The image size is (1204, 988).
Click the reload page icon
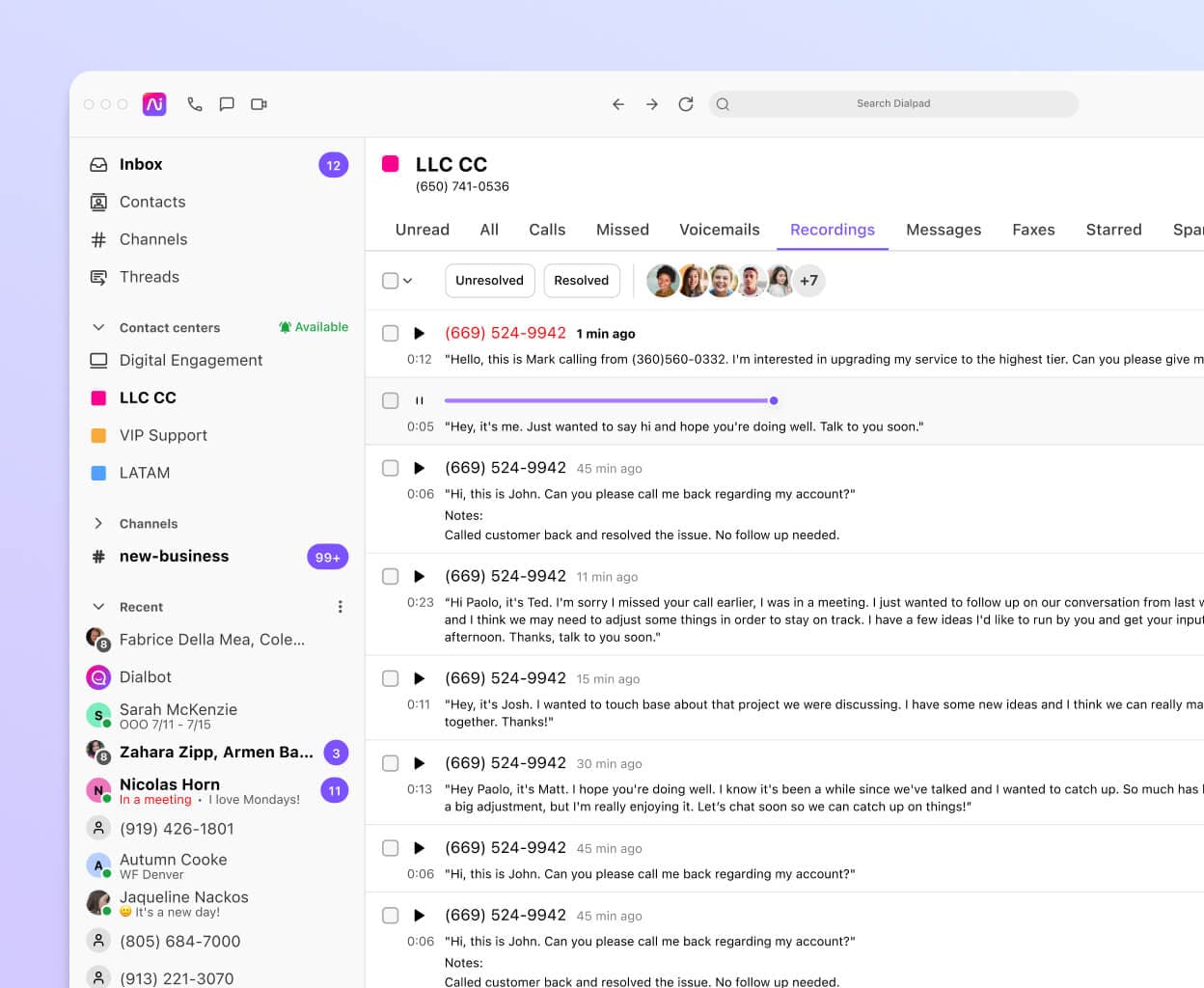tap(686, 104)
